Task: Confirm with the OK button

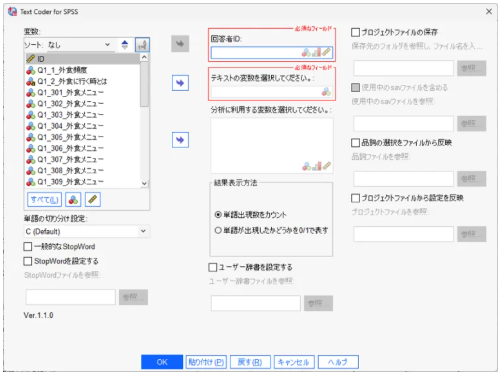Action: (162, 362)
